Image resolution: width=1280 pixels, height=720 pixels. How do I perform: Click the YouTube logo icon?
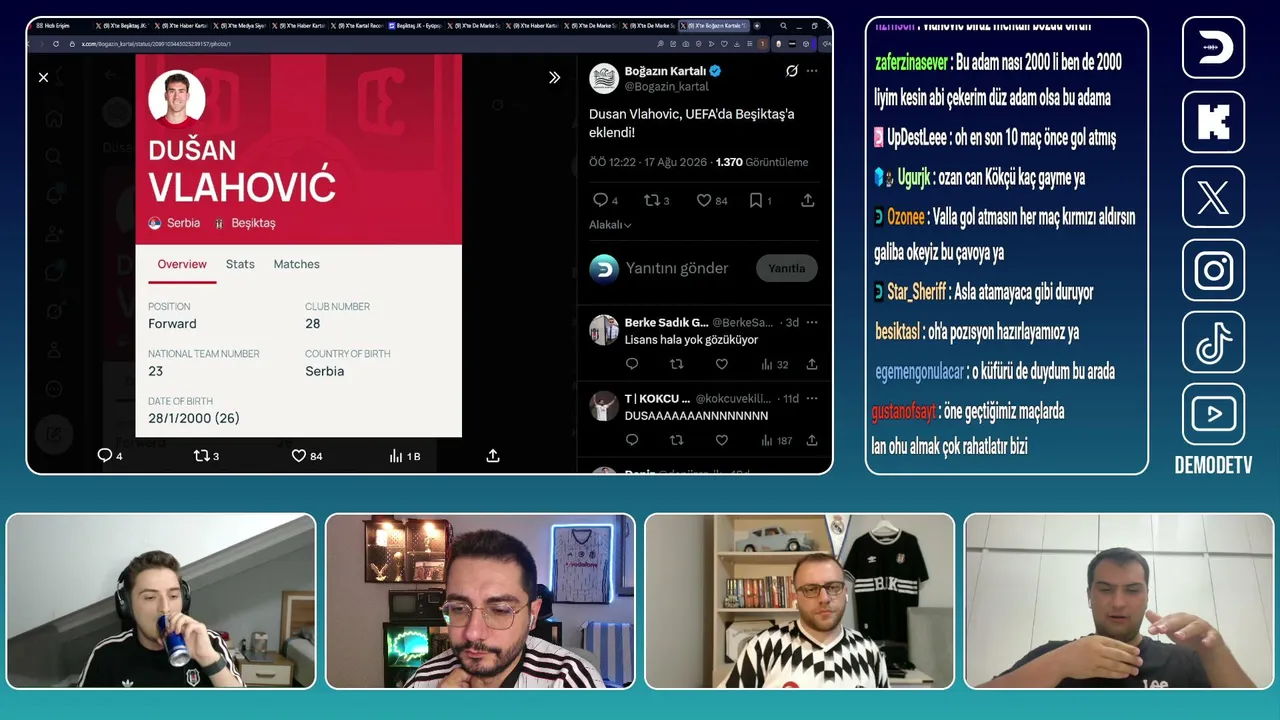(x=1213, y=414)
